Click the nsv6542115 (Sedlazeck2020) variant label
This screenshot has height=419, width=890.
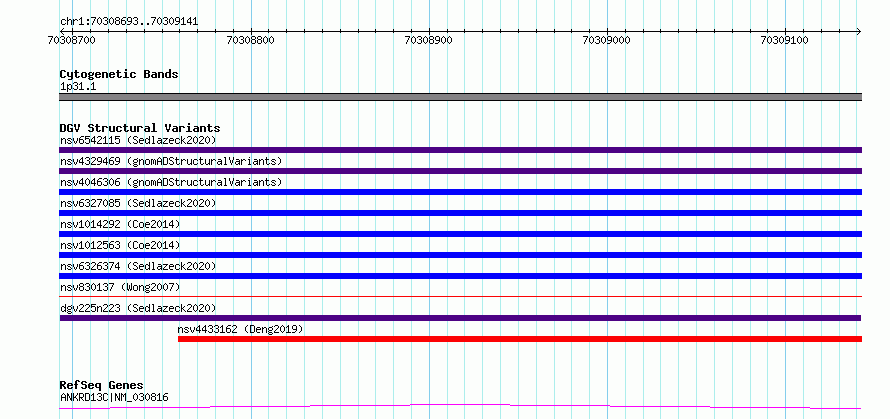pos(138,140)
